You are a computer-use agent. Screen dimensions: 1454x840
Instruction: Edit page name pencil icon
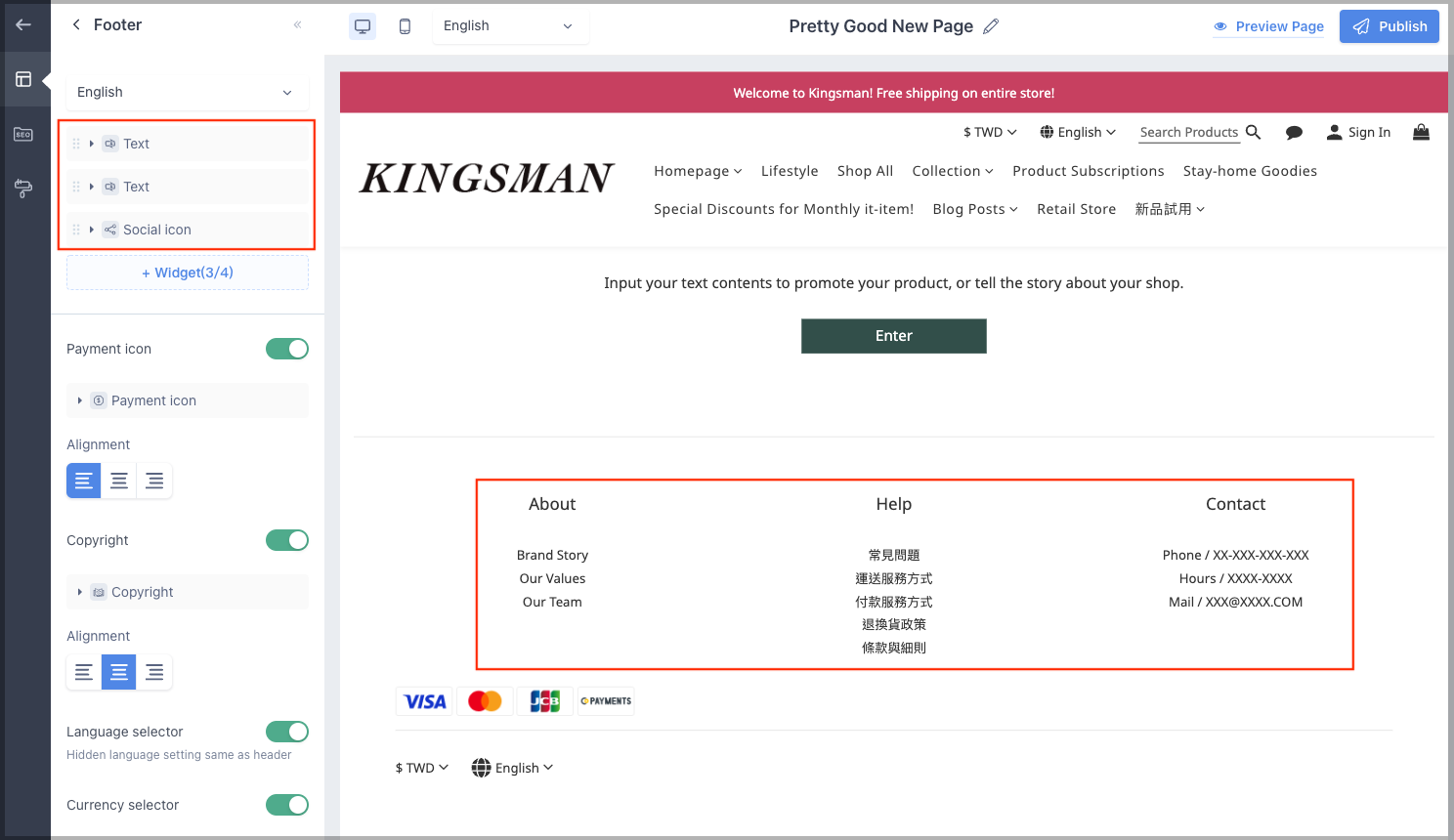click(x=991, y=26)
